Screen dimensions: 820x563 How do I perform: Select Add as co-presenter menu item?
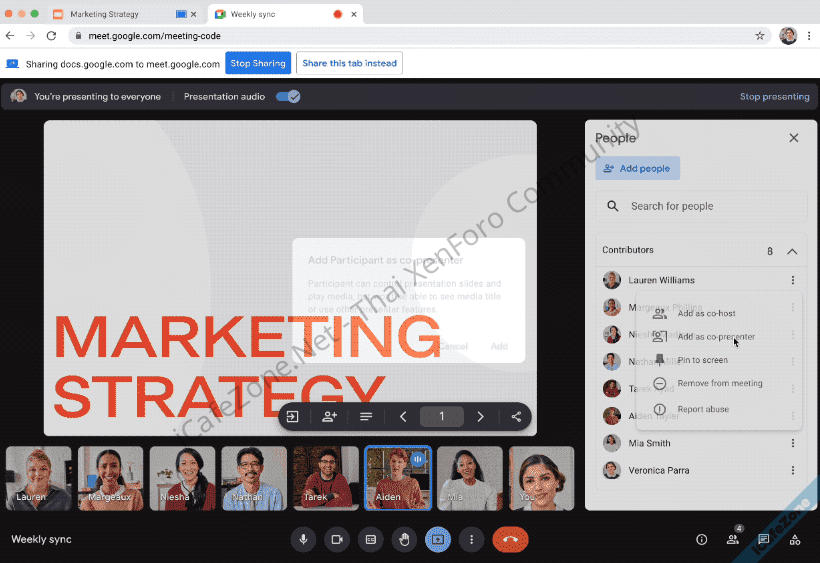[716, 337]
